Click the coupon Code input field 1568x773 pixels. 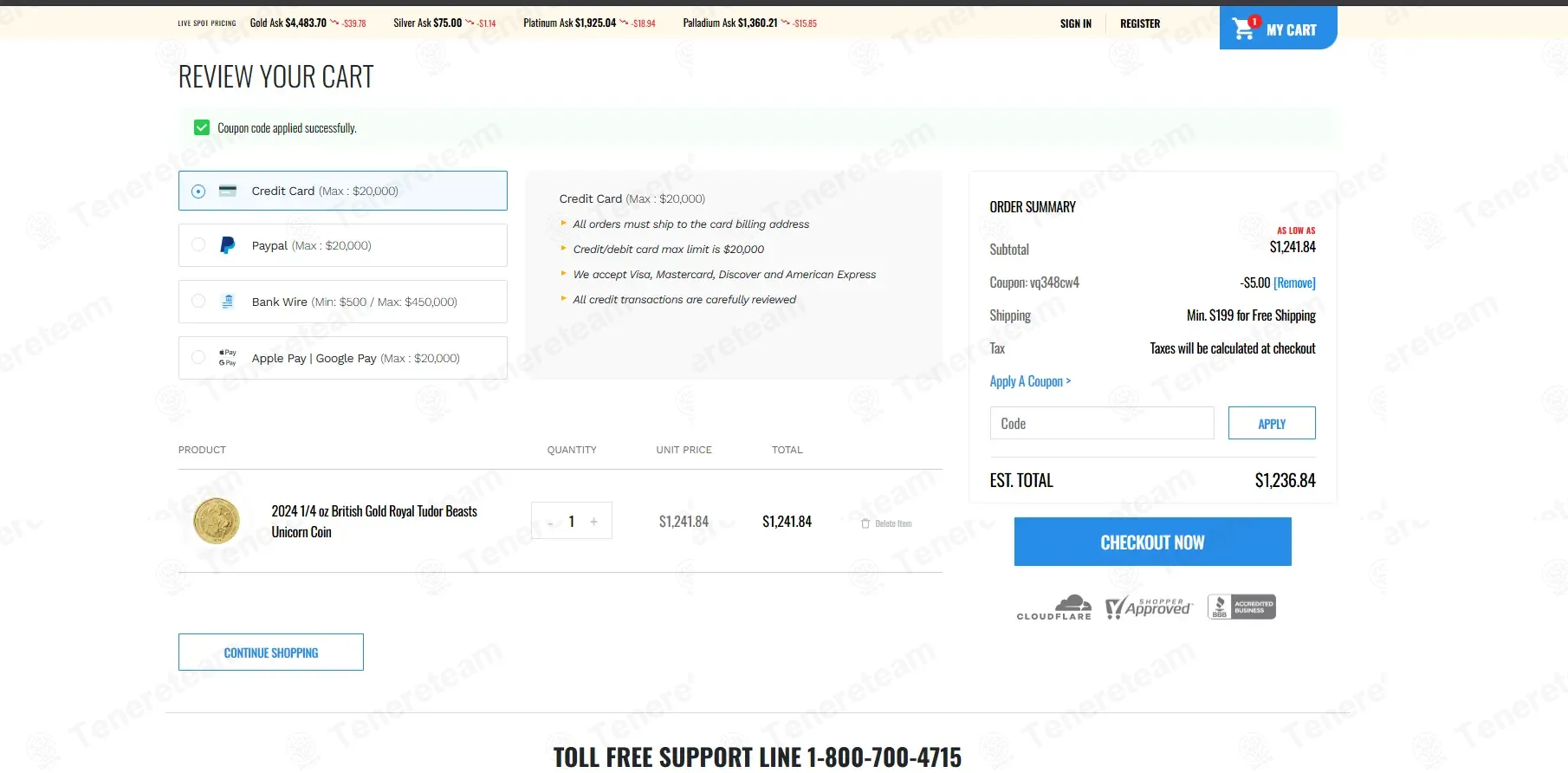(1102, 423)
